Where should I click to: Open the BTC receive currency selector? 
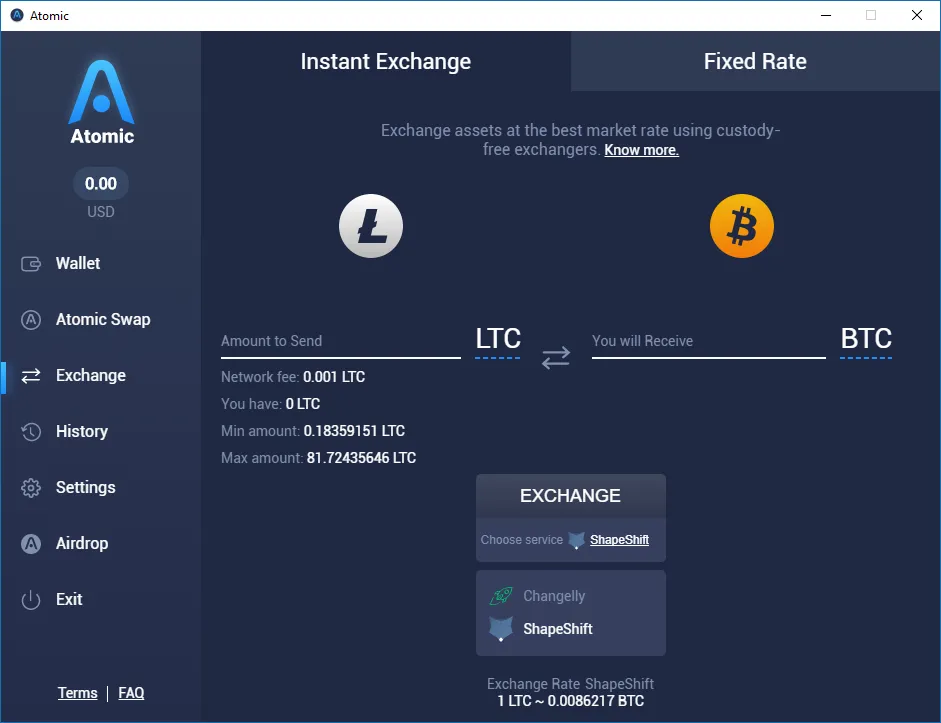(x=866, y=340)
